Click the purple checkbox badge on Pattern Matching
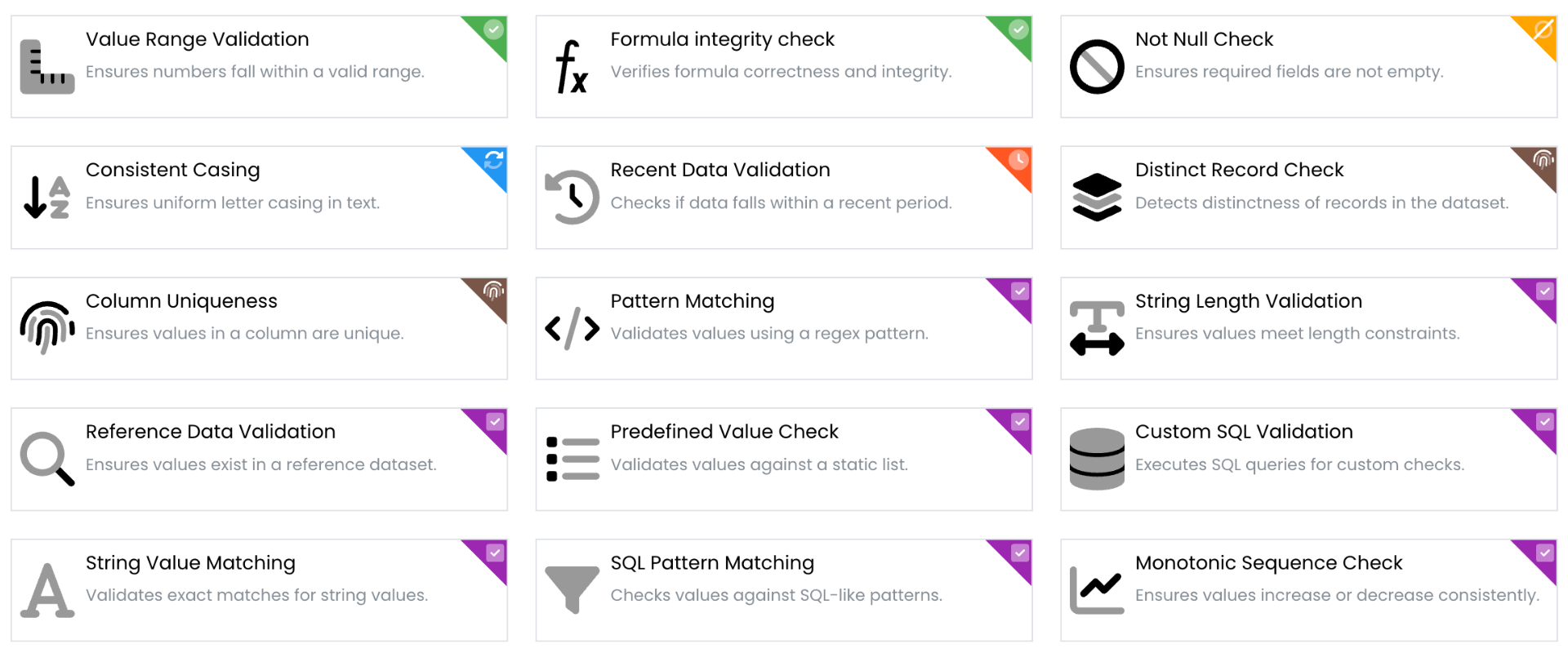 1020,291
